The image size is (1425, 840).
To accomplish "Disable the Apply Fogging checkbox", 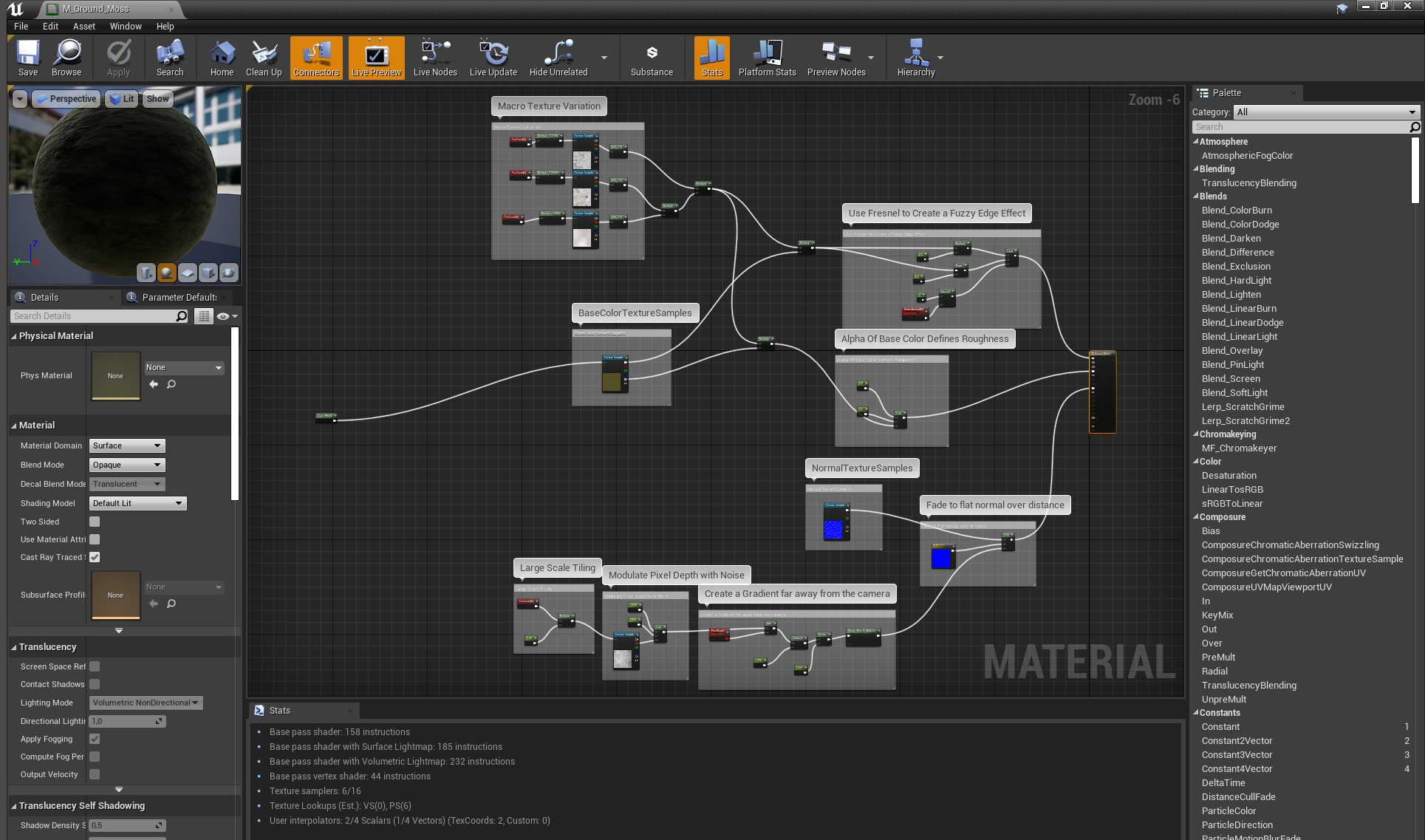I will pos(95,739).
